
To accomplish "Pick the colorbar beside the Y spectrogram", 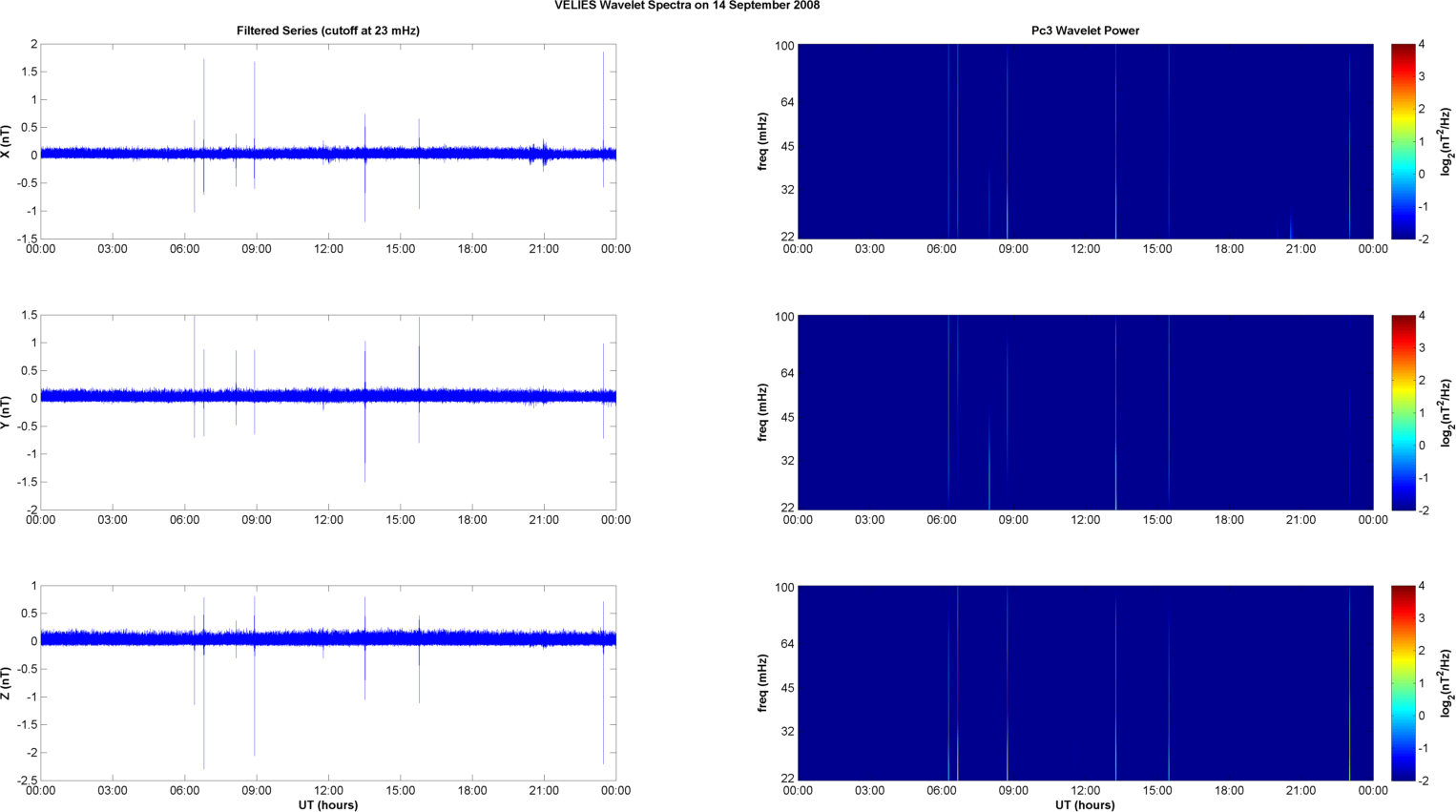I will pyautogui.click(x=1403, y=412).
